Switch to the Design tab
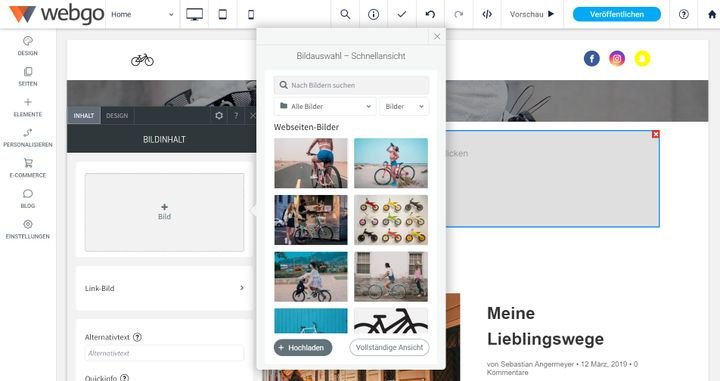The width and height of the screenshot is (720, 381). [117, 116]
